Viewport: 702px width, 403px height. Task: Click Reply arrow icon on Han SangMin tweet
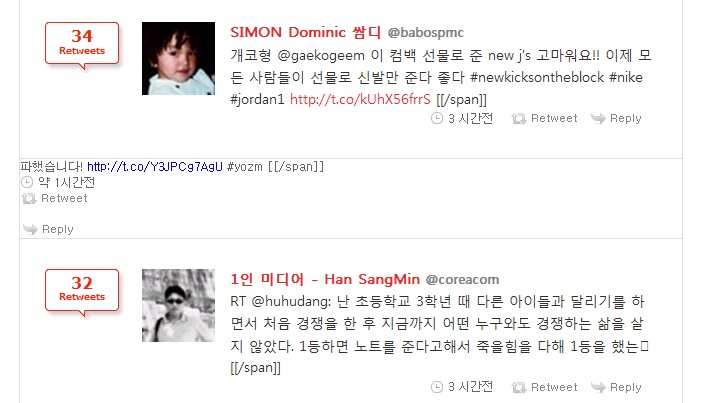point(598,387)
